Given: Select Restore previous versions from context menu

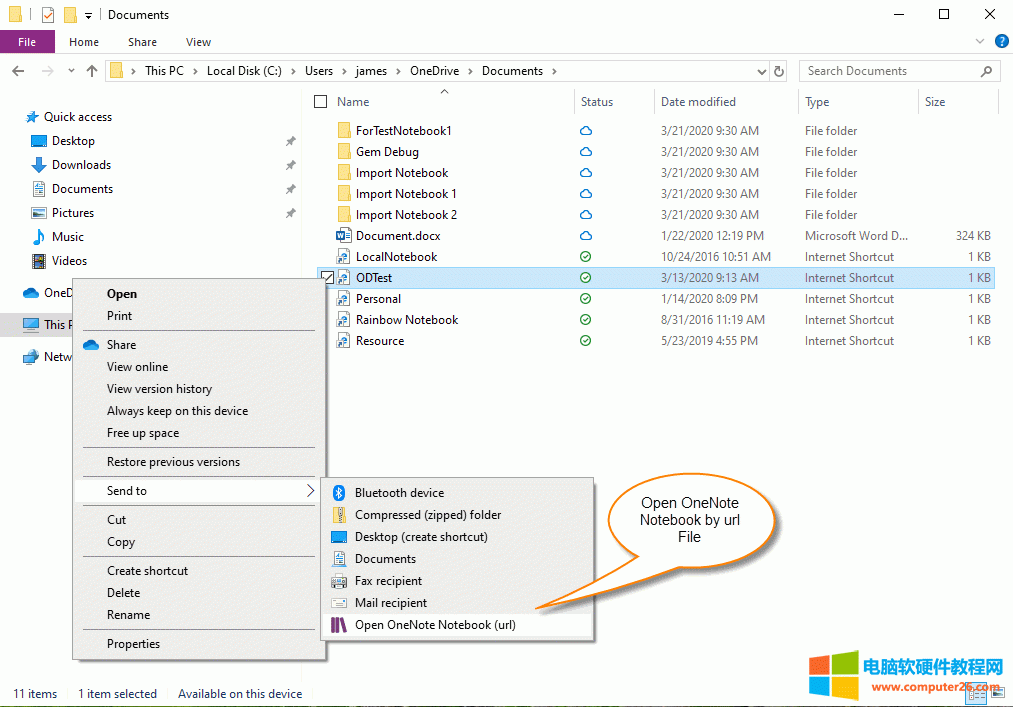Looking at the screenshot, I should click(x=173, y=461).
